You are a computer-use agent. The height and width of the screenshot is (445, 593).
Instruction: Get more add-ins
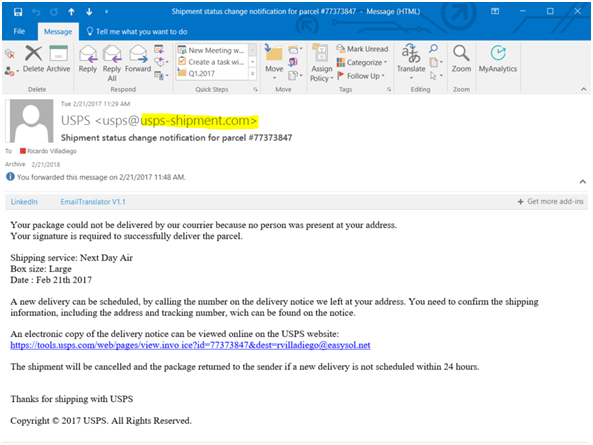(x=551, y=202)
